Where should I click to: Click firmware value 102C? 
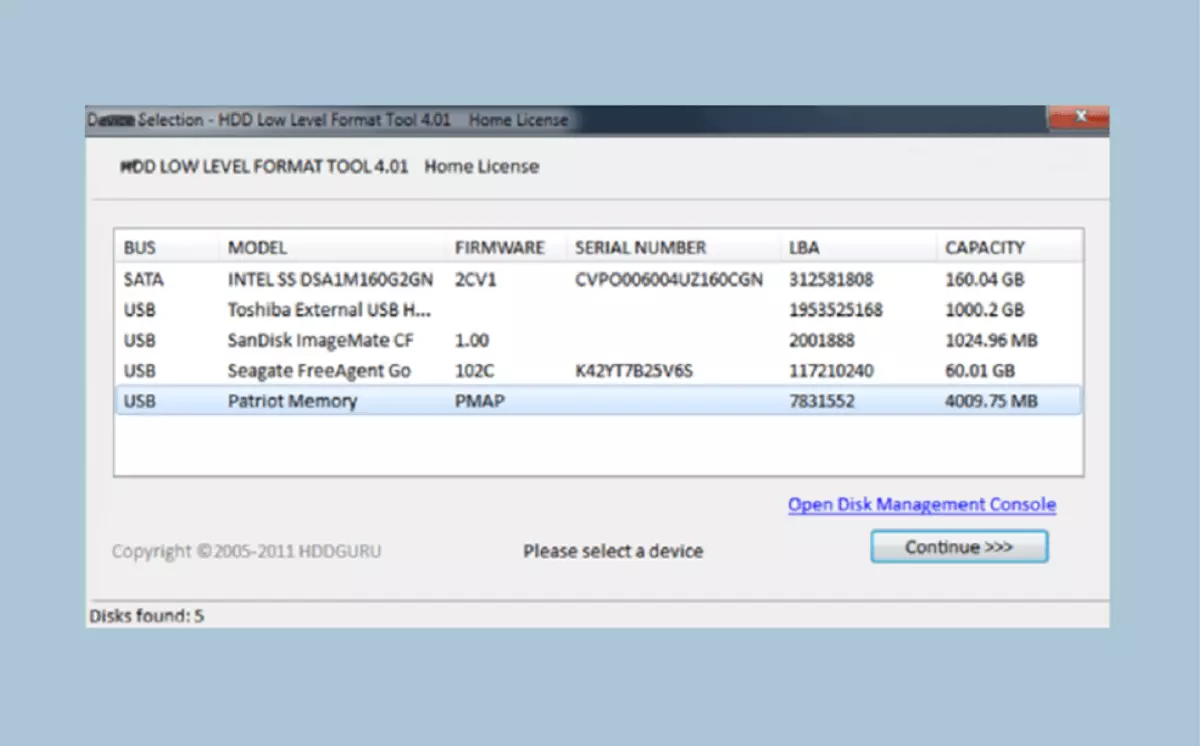point(475,371)
